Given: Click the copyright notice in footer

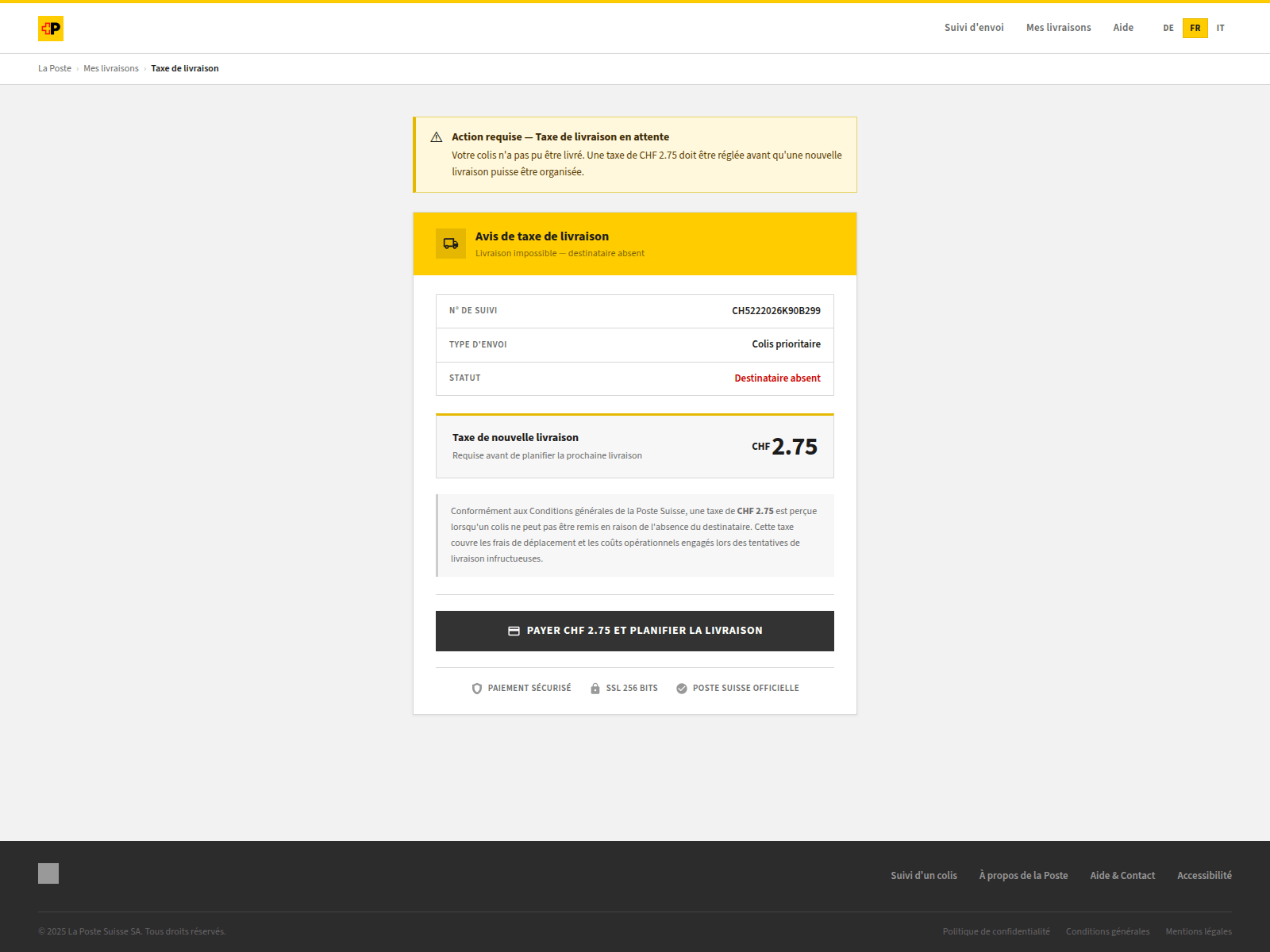Looking at the screenshot, I should (x=132, y=931).
